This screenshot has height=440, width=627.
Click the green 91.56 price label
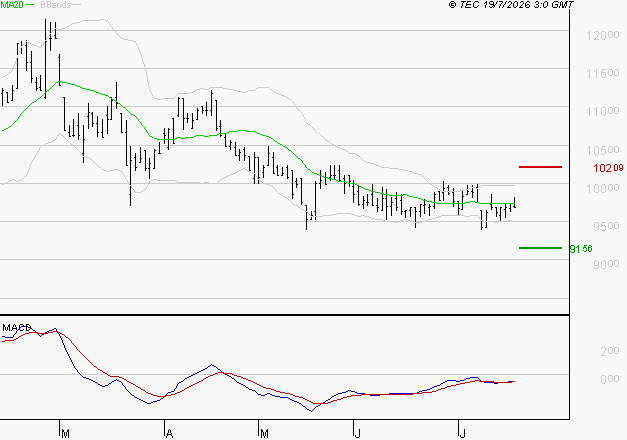(x=581, y=249)
